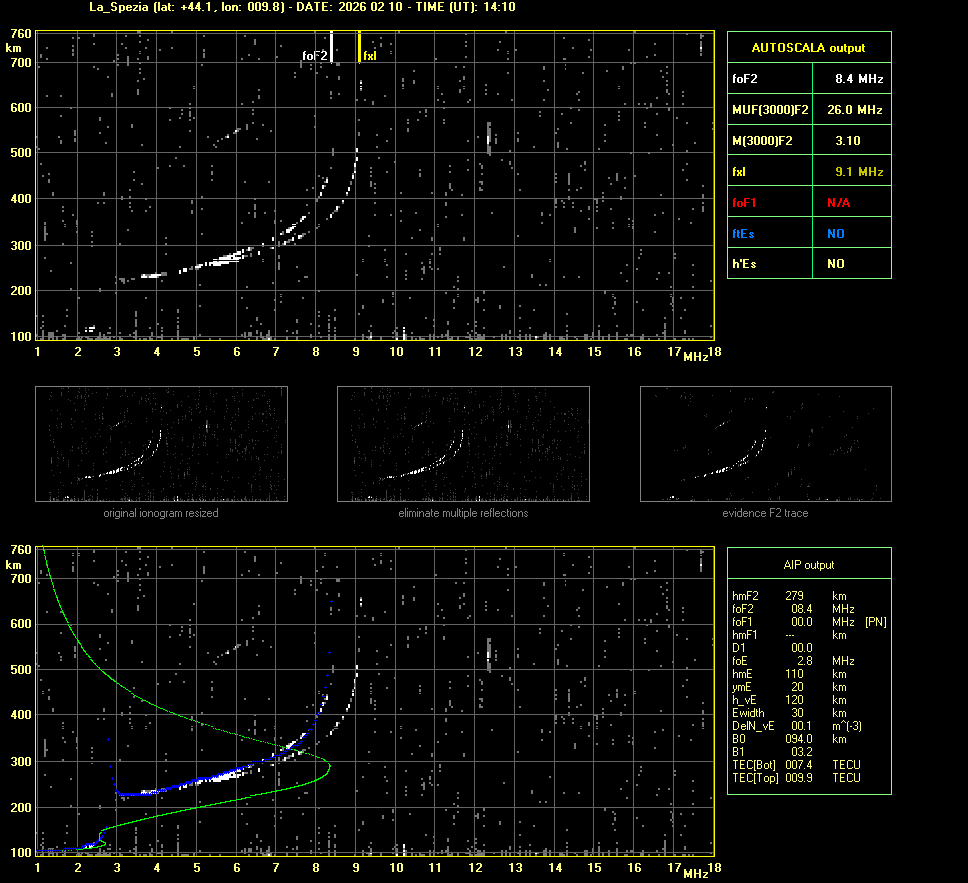Select the yellow fxI 9.1 MHz value

[x=858, y=172]
